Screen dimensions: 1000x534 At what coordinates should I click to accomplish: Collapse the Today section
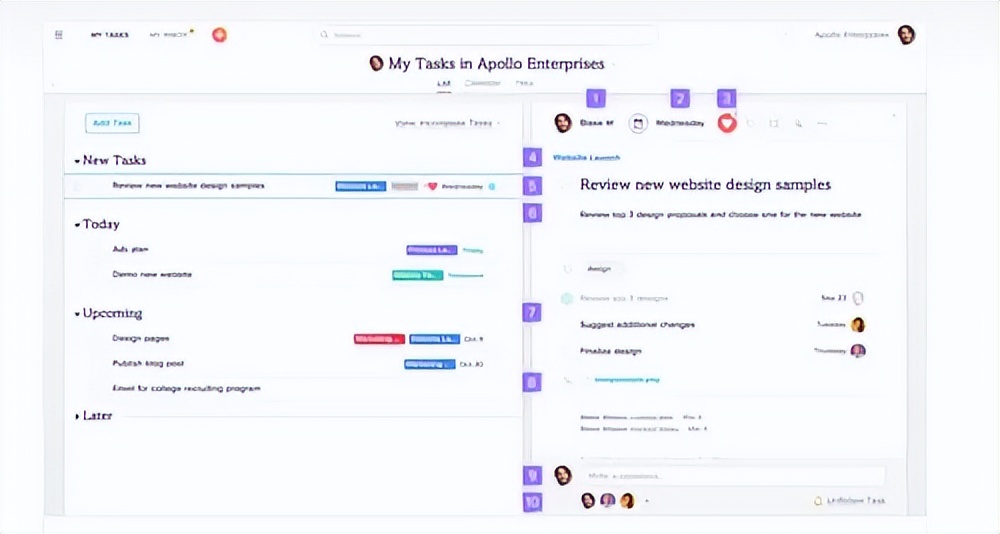[77, 225]
